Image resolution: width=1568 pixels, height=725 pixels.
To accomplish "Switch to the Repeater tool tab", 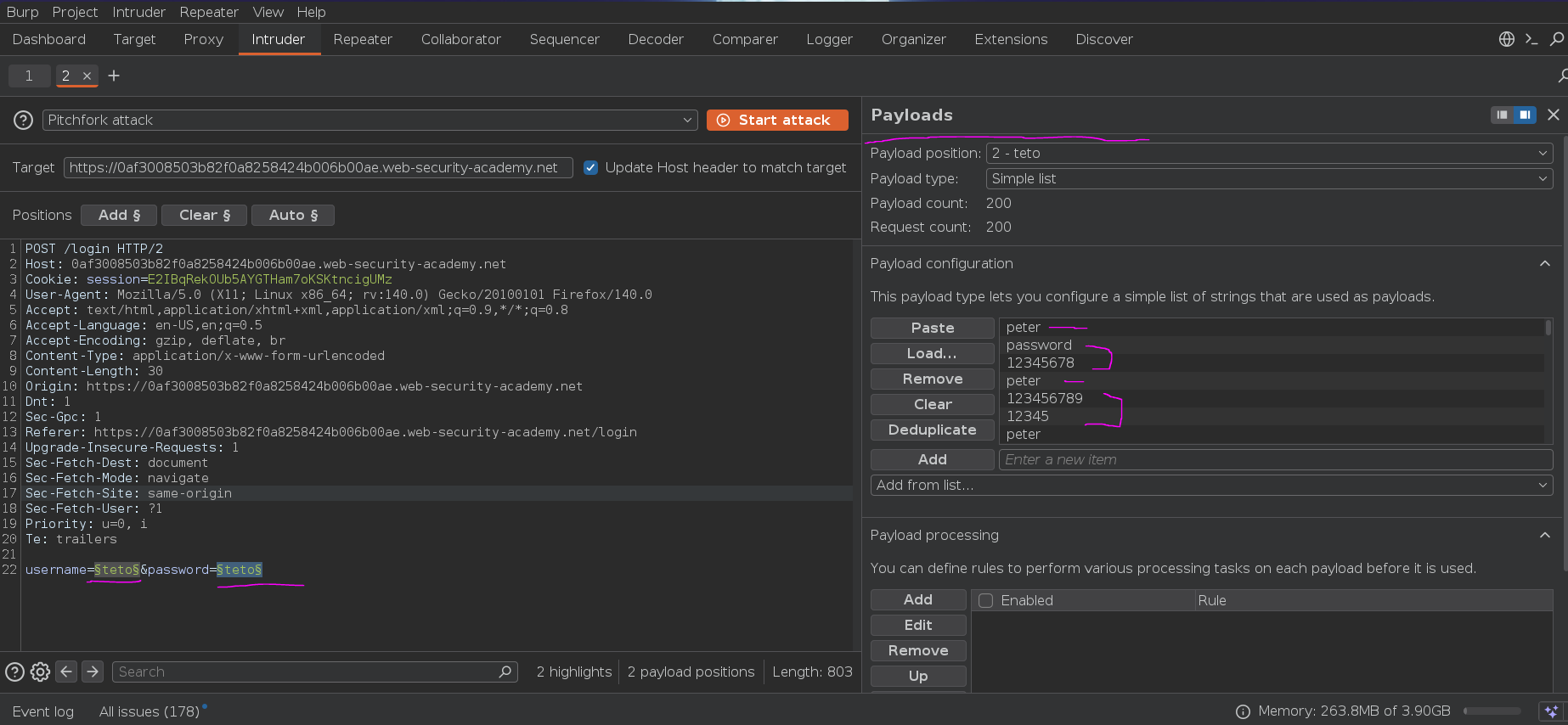I will pyautogui.click(x=363, y=39).
